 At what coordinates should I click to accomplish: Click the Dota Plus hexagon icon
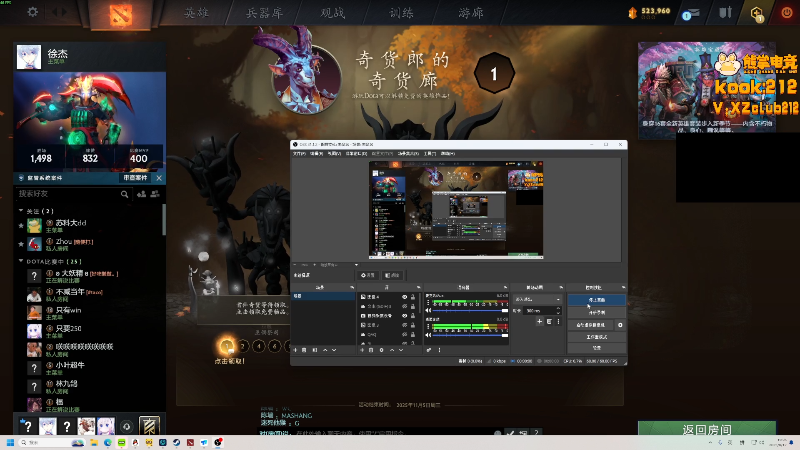coord(757,13)
